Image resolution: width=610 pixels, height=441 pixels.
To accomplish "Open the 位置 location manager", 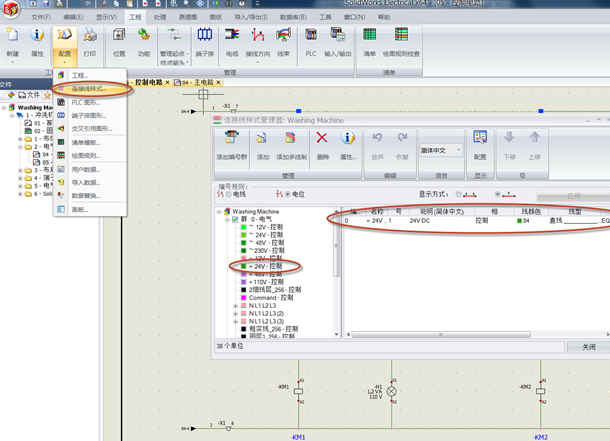I will click(119, 35).
